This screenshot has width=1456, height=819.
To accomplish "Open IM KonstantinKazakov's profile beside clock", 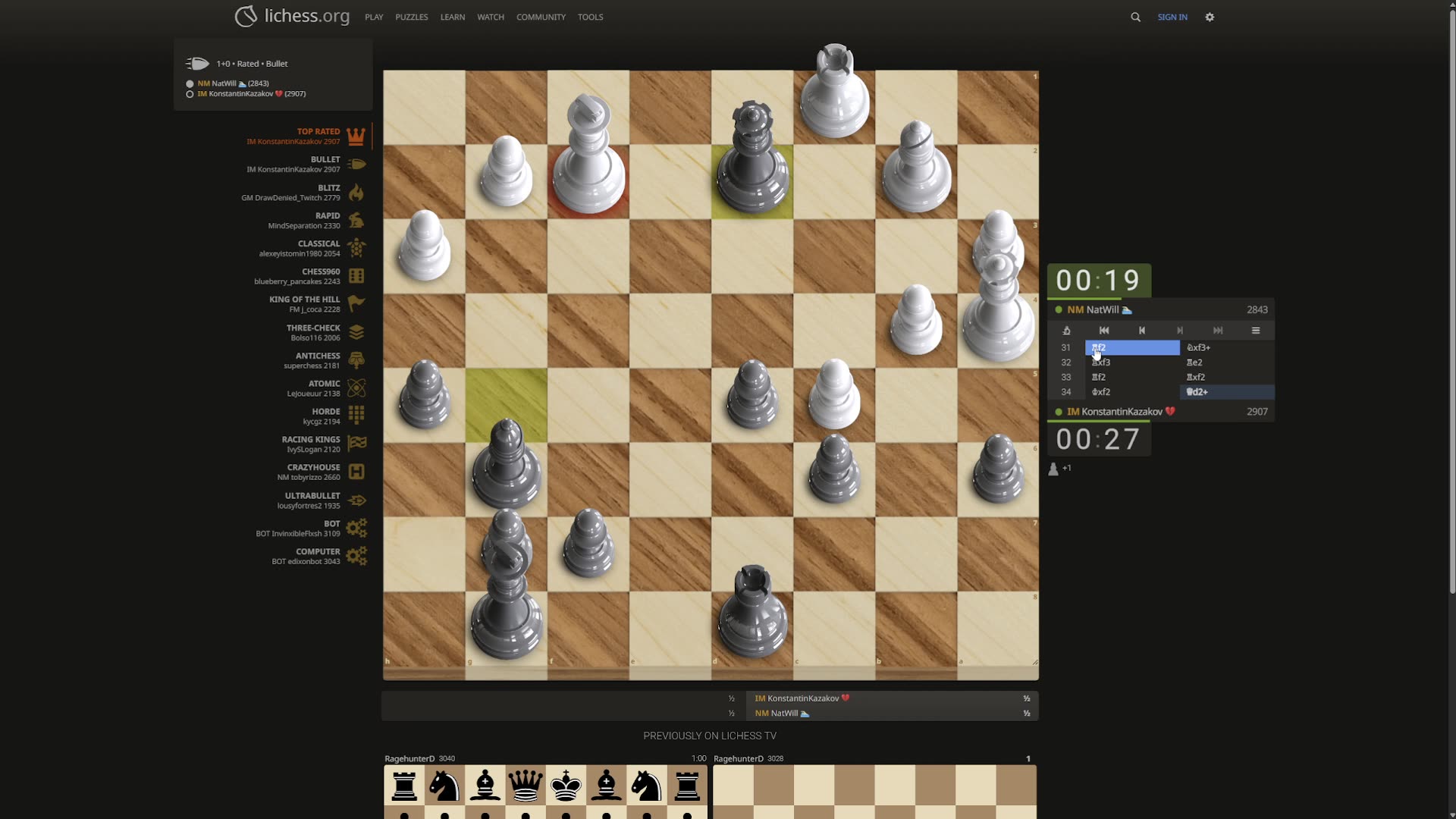I will [1121, 412].
